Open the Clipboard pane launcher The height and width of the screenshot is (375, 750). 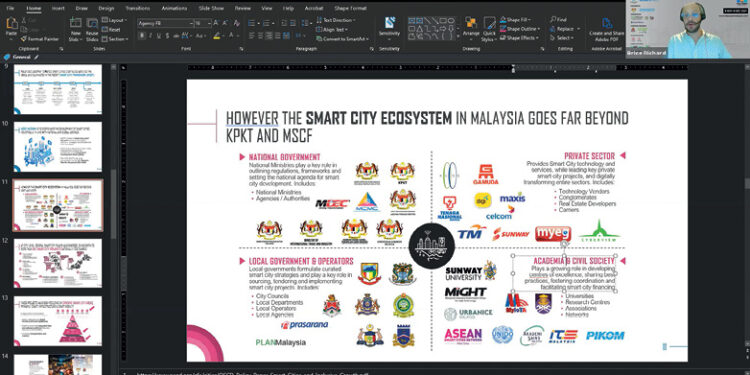pos(61,49)
